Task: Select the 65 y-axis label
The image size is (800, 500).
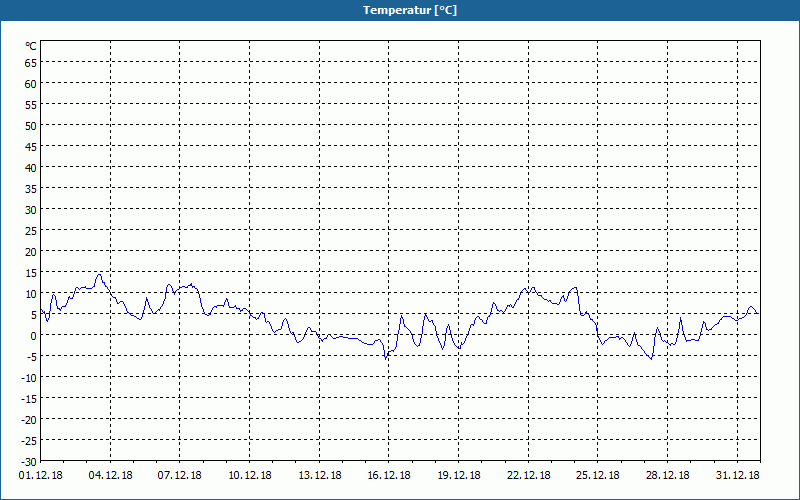Action: point(31,63)
